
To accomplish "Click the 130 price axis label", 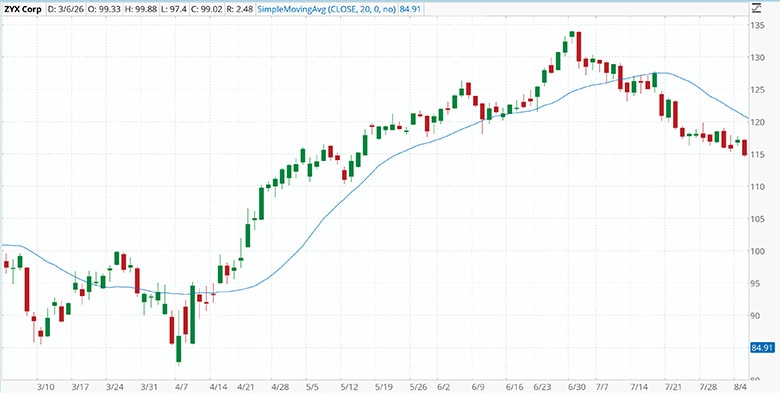I will [758, 57].
